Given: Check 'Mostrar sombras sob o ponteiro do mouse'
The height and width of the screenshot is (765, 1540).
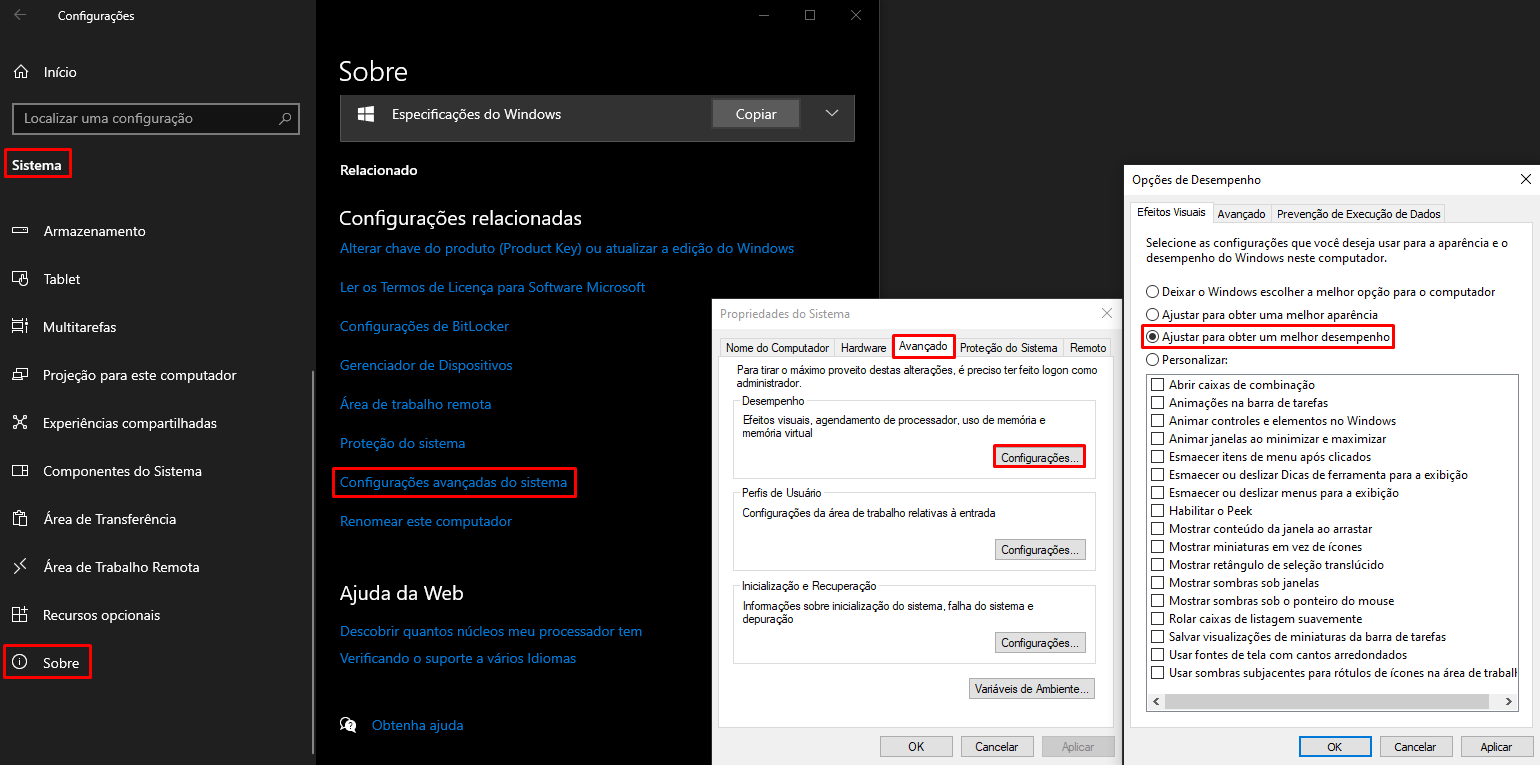Looking at the screenshot, I should [1158, 601].
